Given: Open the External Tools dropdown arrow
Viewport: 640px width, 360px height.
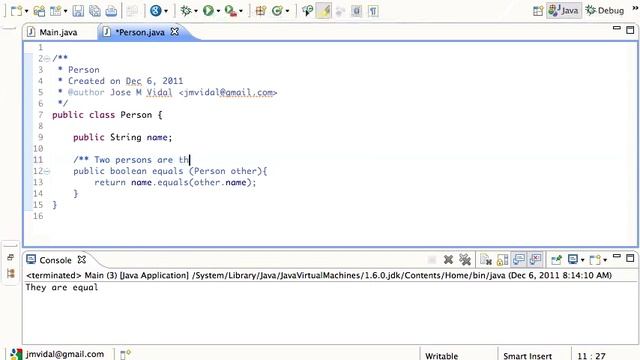Looking at the screenshot, I should [240, 11].
